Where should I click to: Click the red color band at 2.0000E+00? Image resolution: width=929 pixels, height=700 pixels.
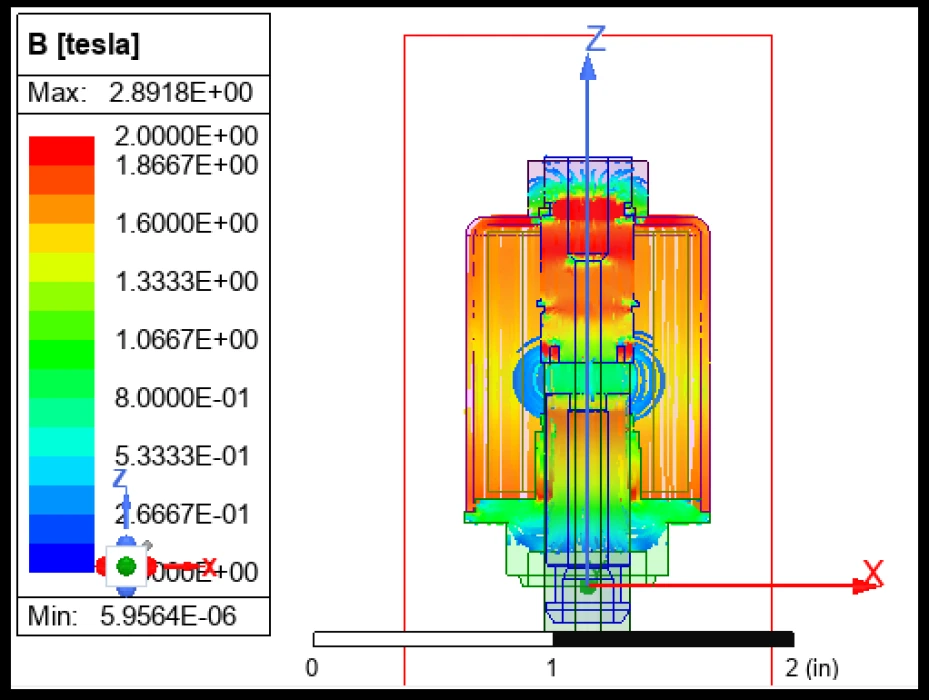pos(61,150)
